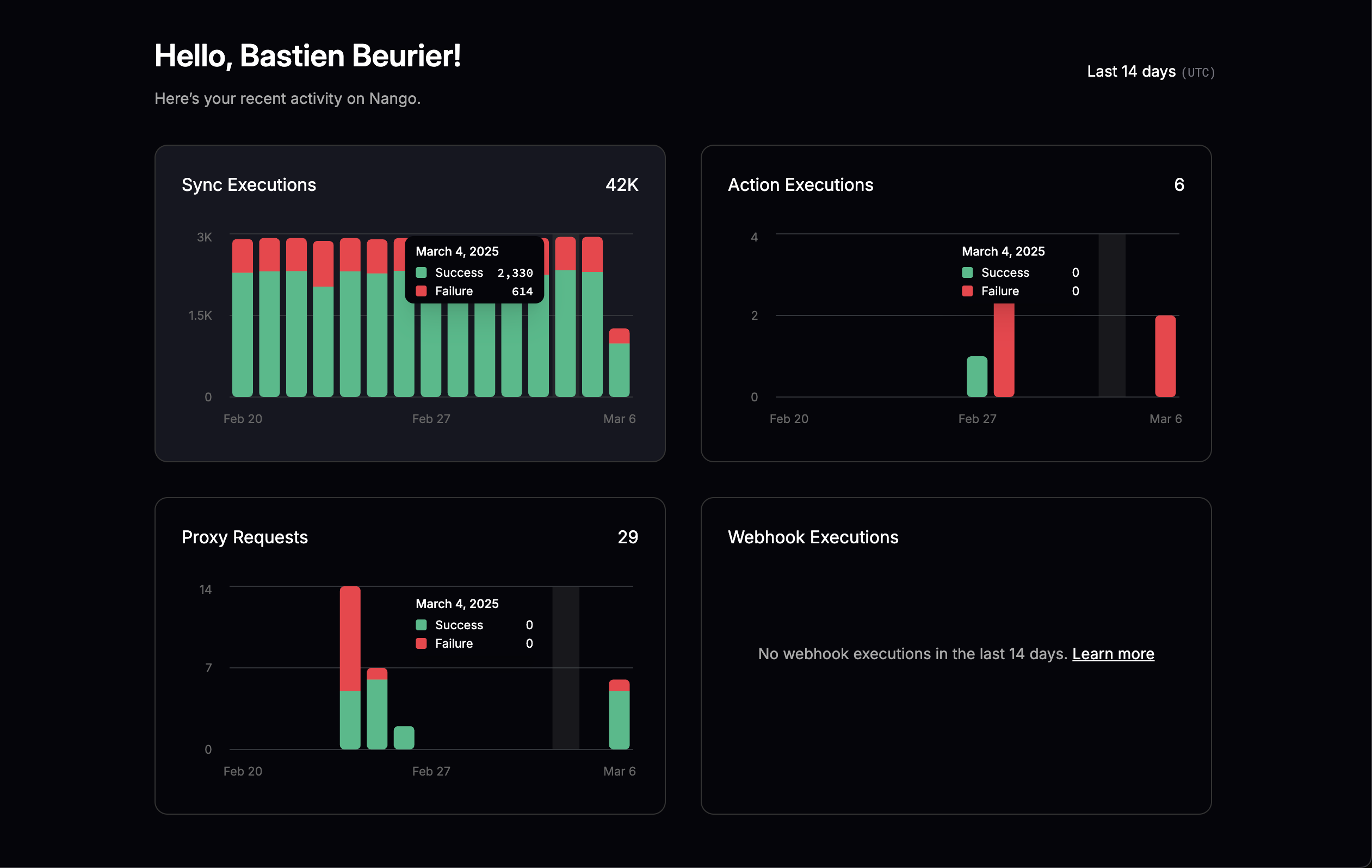
Task: Click the 42K sync total
Action: [621, 184]
